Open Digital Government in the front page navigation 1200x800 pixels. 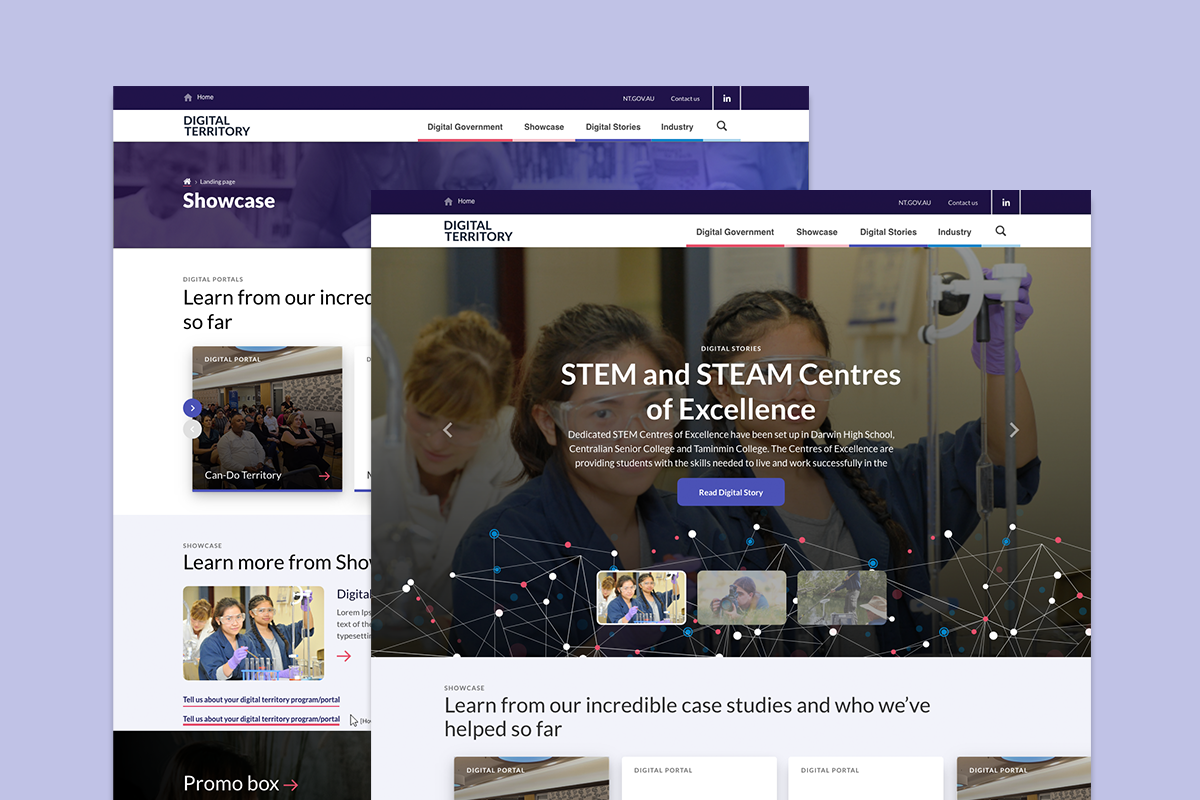735,232
